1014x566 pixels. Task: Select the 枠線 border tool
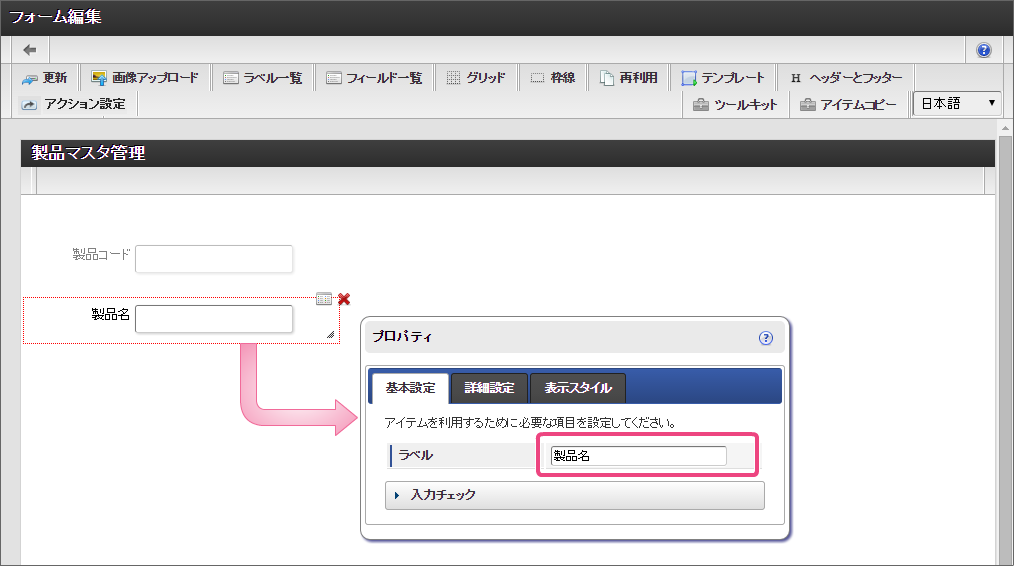click(553, 78)
